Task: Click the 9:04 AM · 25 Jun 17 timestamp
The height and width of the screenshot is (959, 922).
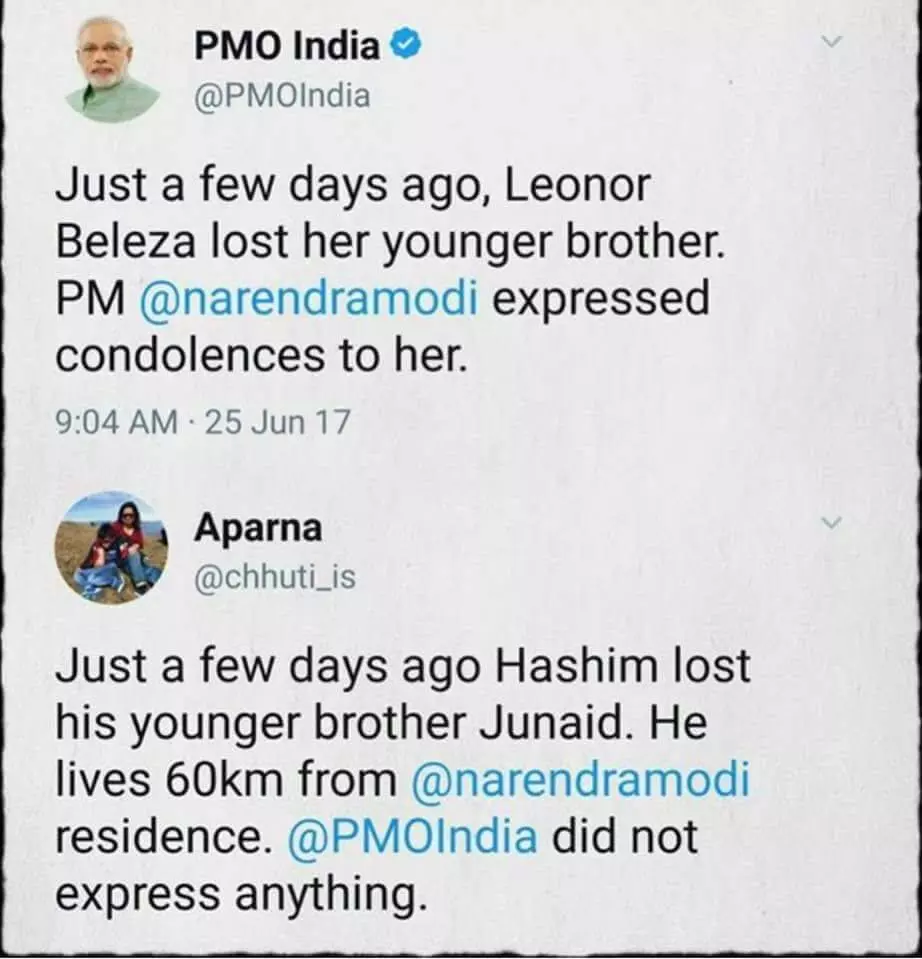Action: pos(203,422)
